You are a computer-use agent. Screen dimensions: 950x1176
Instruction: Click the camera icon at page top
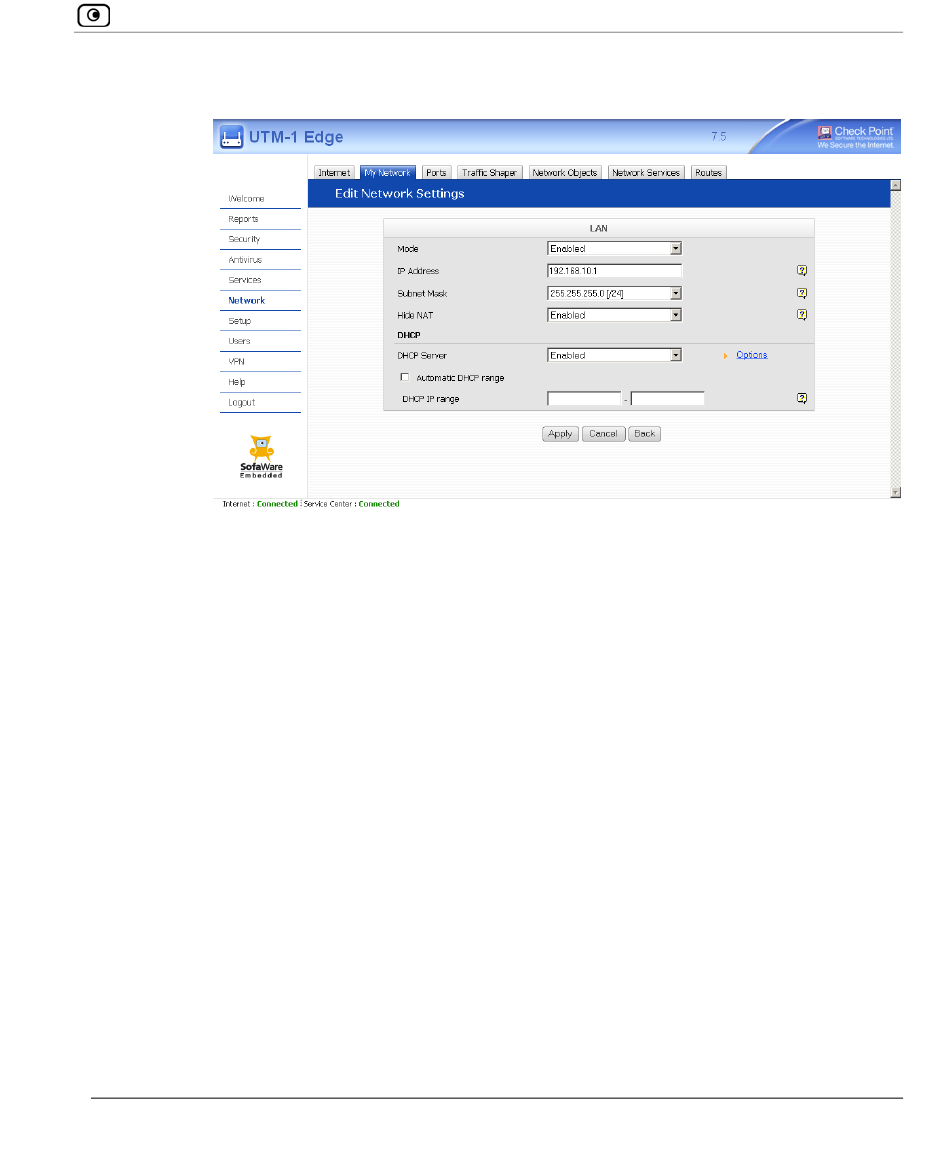pyautogui.click(x=94, y=15)
